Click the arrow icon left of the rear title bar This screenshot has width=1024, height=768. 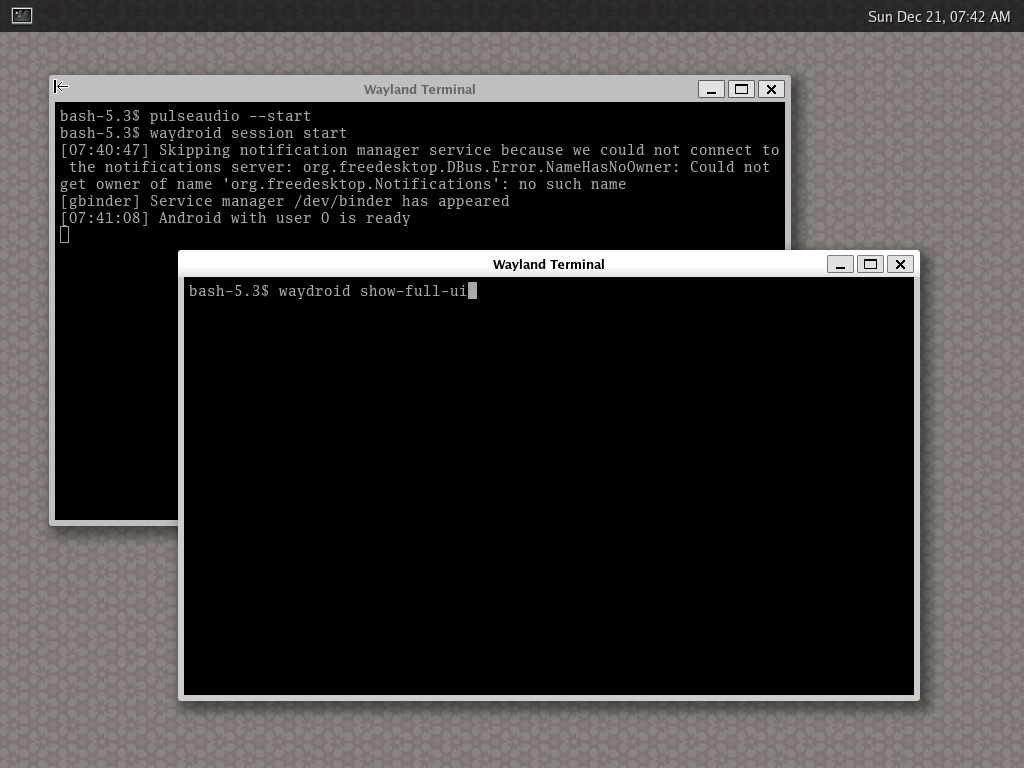click(61, 87)
